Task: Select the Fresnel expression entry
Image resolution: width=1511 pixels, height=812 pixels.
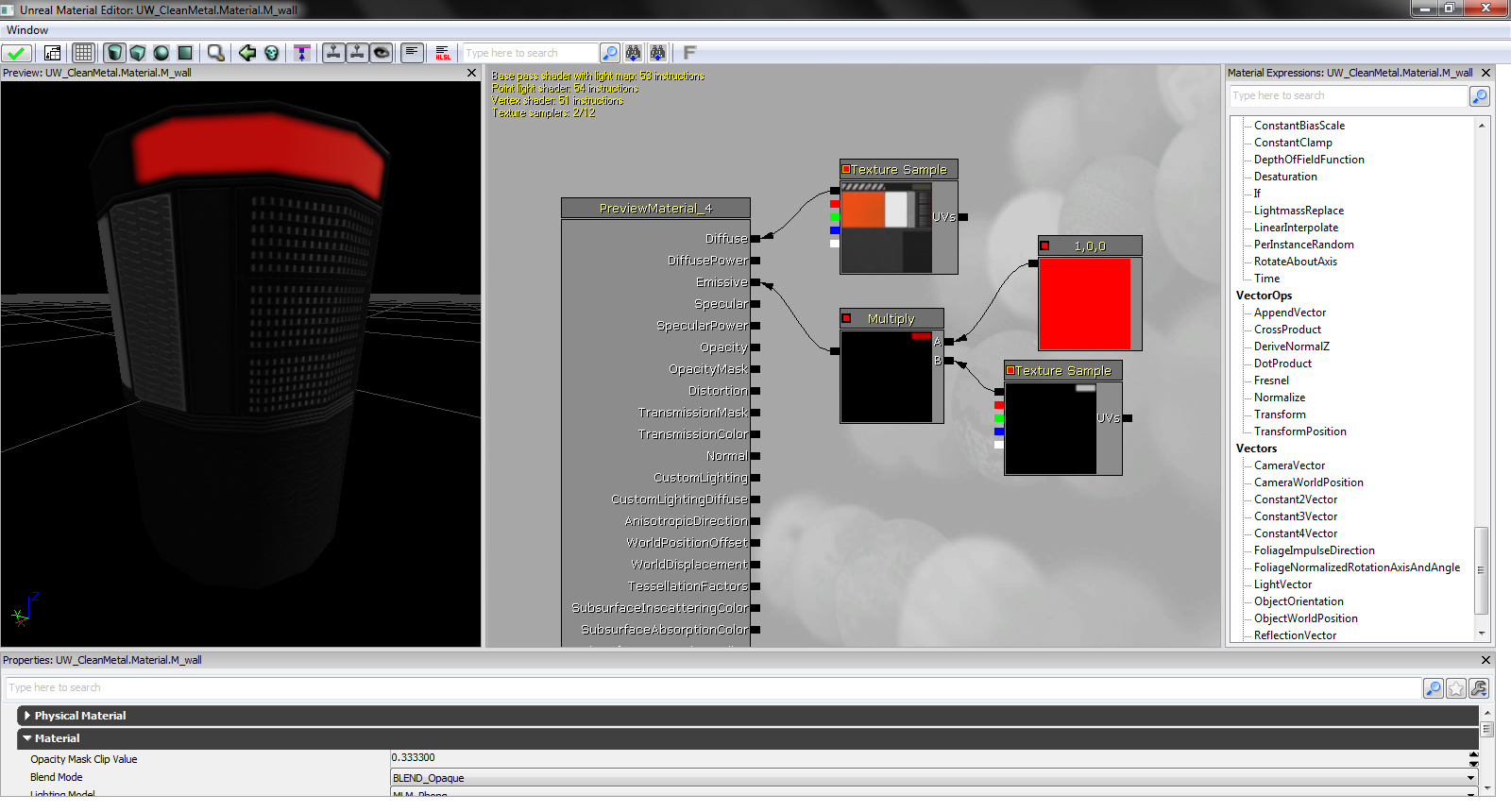Action: tap(1271, 381)
